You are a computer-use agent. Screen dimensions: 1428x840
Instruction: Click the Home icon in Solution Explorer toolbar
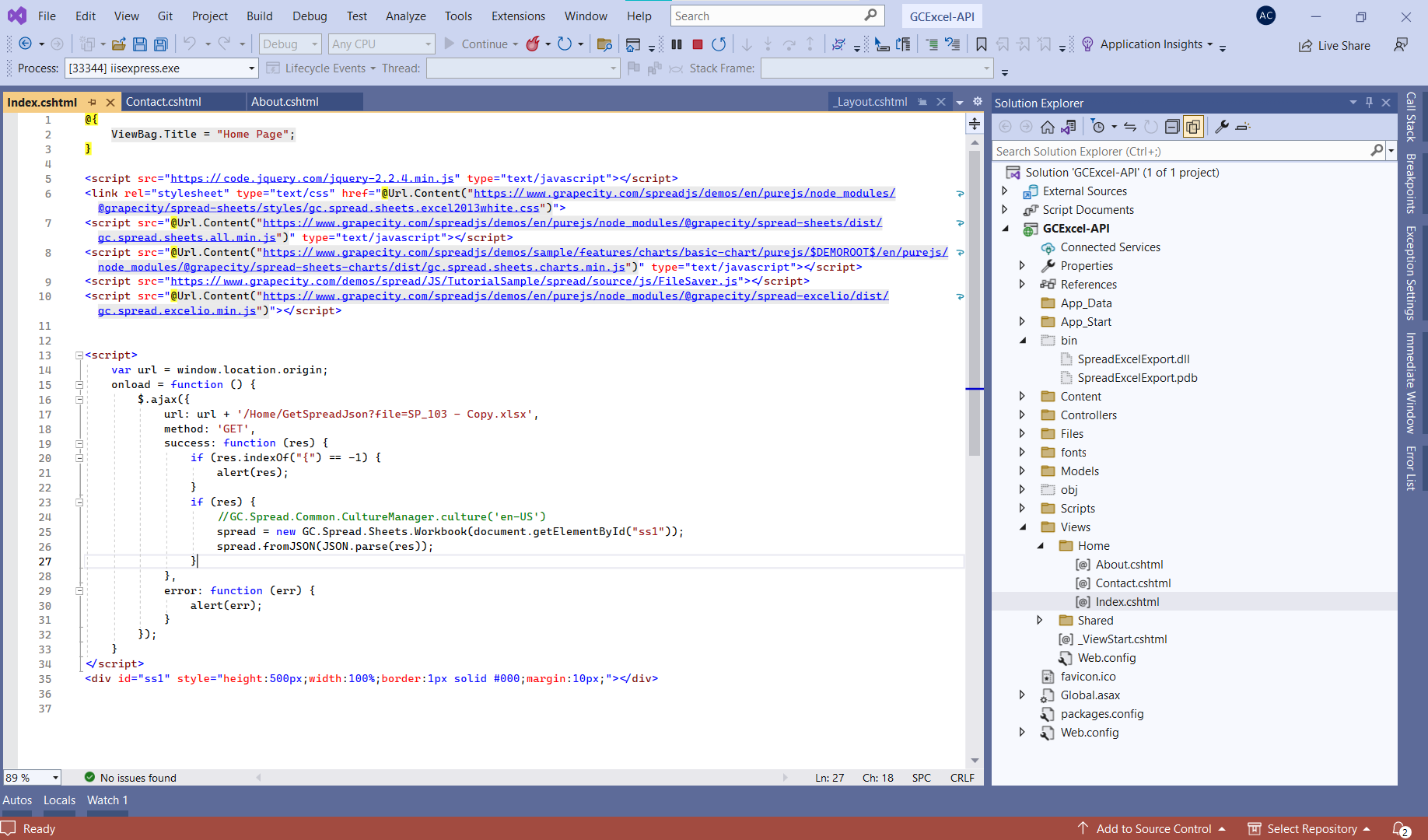tap(1048, 126)
